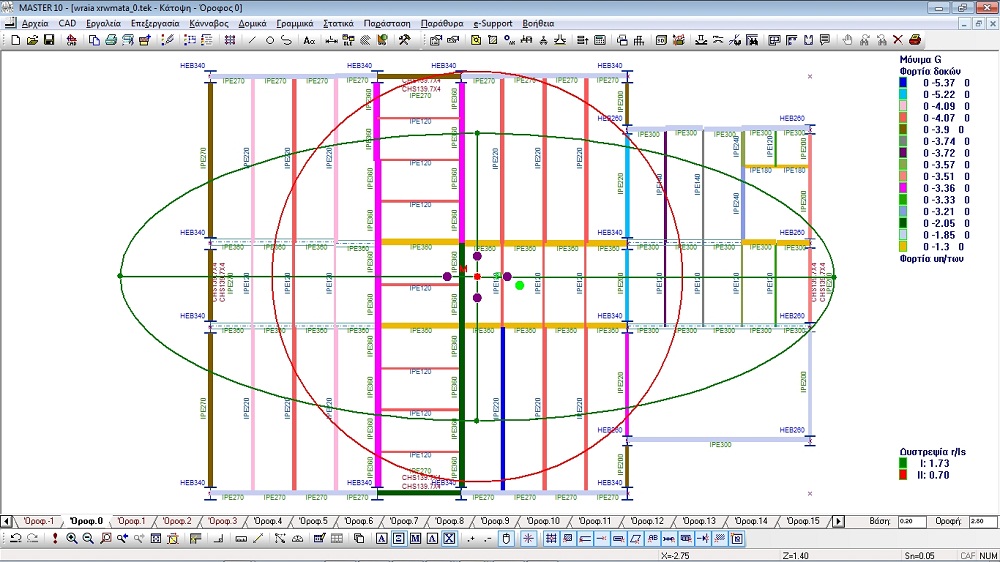Open the Στατικά menu
Image resolution: width=1000 pixels, height=562 pixels.
pyautogui.click(x=338, y=24)
